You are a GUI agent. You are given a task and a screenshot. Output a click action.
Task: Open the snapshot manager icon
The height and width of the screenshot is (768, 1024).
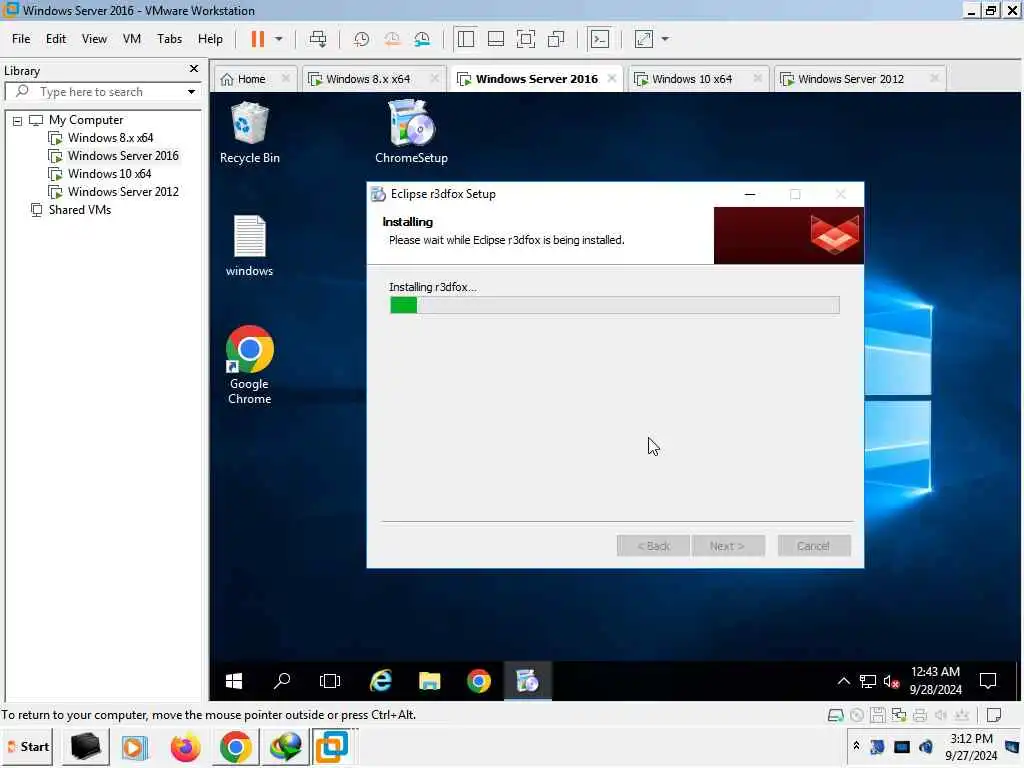pyautogui.click(x=423, y=39)
